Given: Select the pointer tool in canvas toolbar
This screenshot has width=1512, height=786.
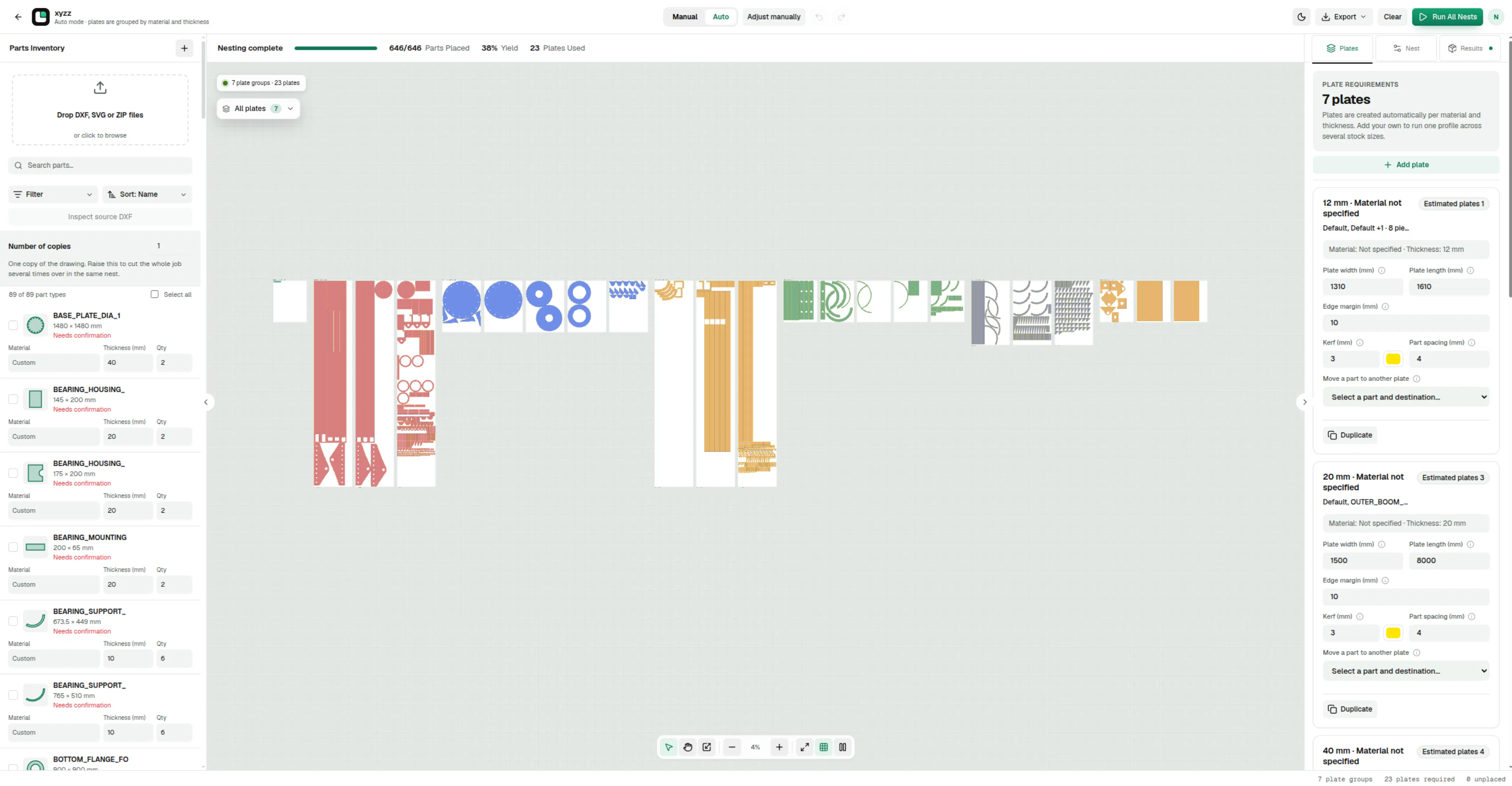Looking at the screenshot, I should [669, 747].
